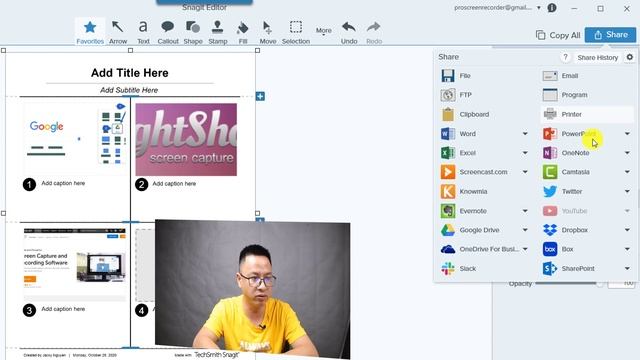Image resolution: width=640 pixels, height=360 pixels.
Task: Share to Camtasia
Action: coord(566,172)
